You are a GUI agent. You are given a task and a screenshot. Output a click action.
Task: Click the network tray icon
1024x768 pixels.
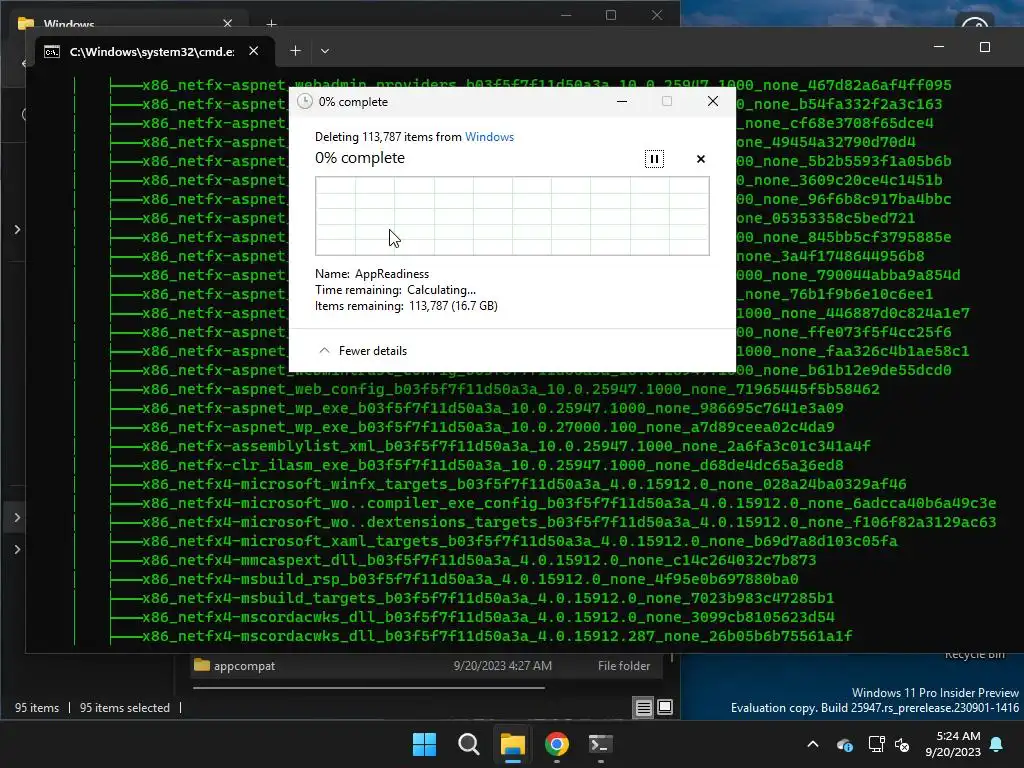[x=876, y=744]
